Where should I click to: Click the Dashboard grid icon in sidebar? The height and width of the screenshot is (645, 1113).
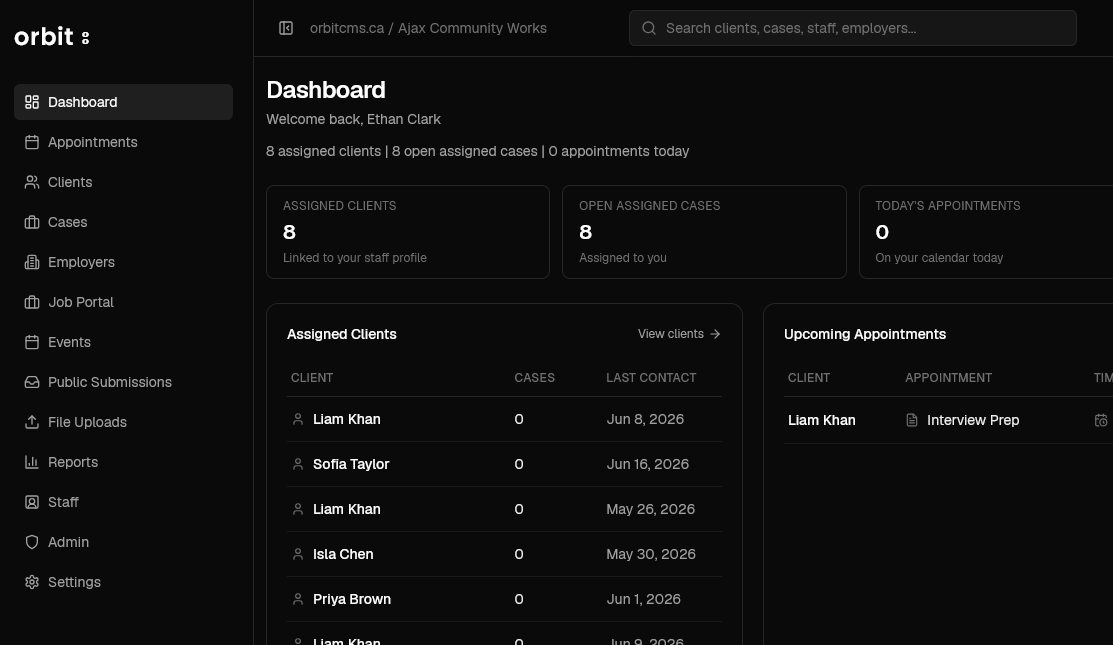[32, 102]
